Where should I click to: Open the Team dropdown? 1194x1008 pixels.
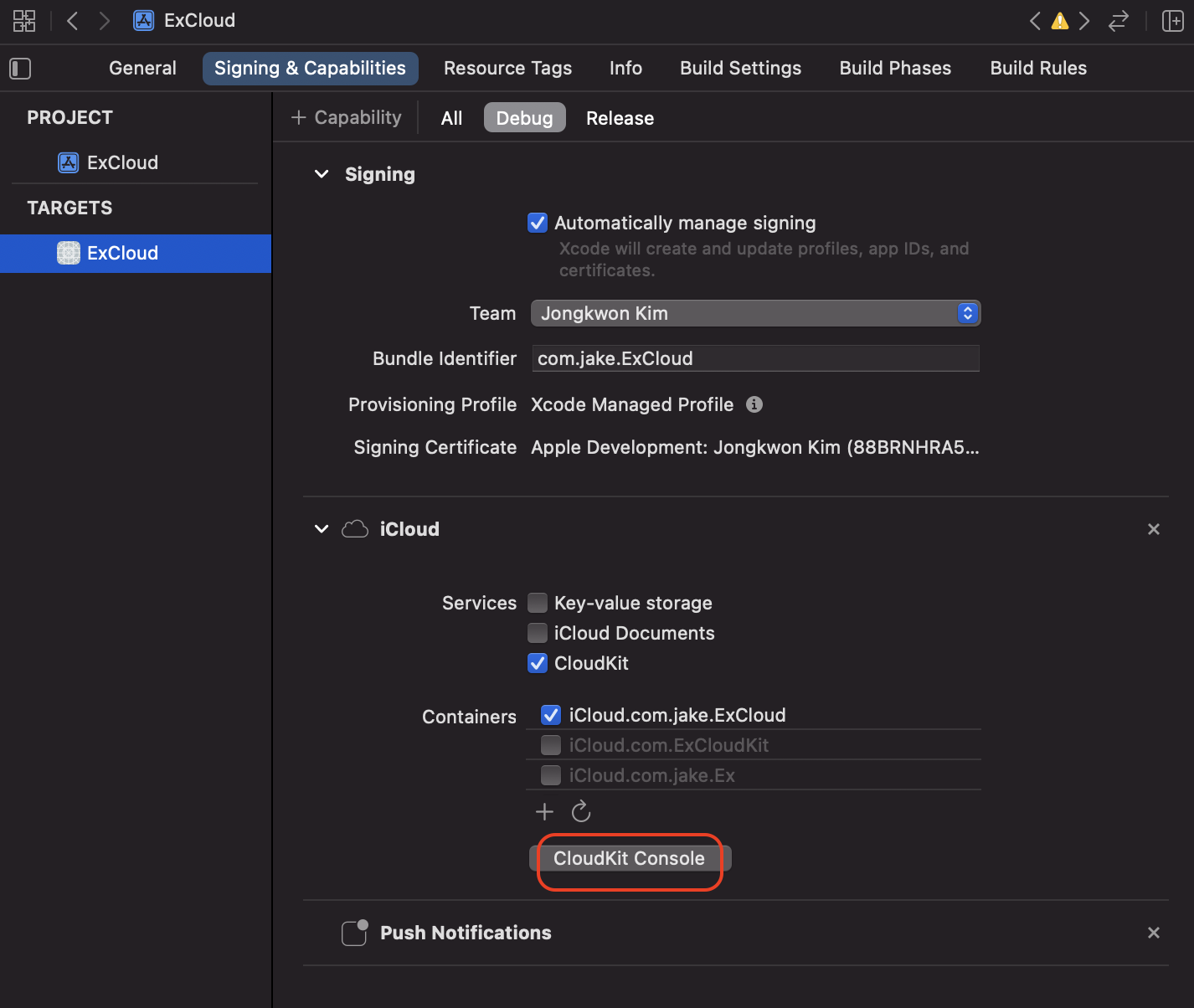(x=755, y=313)
